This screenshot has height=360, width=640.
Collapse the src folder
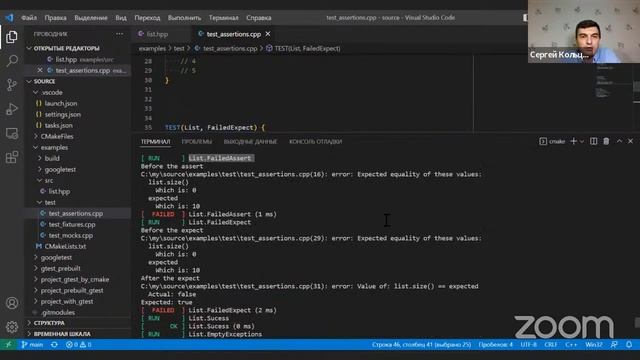click(49, 180)
